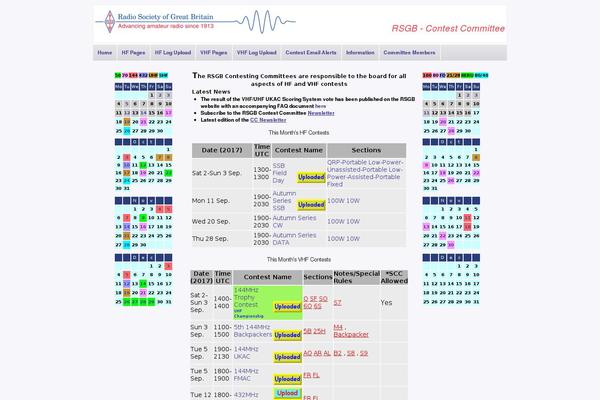Select the cyan SHF legend swatch
Image resolution: width=600 pixels, height=400 pixels.
[x=163, y=75]
